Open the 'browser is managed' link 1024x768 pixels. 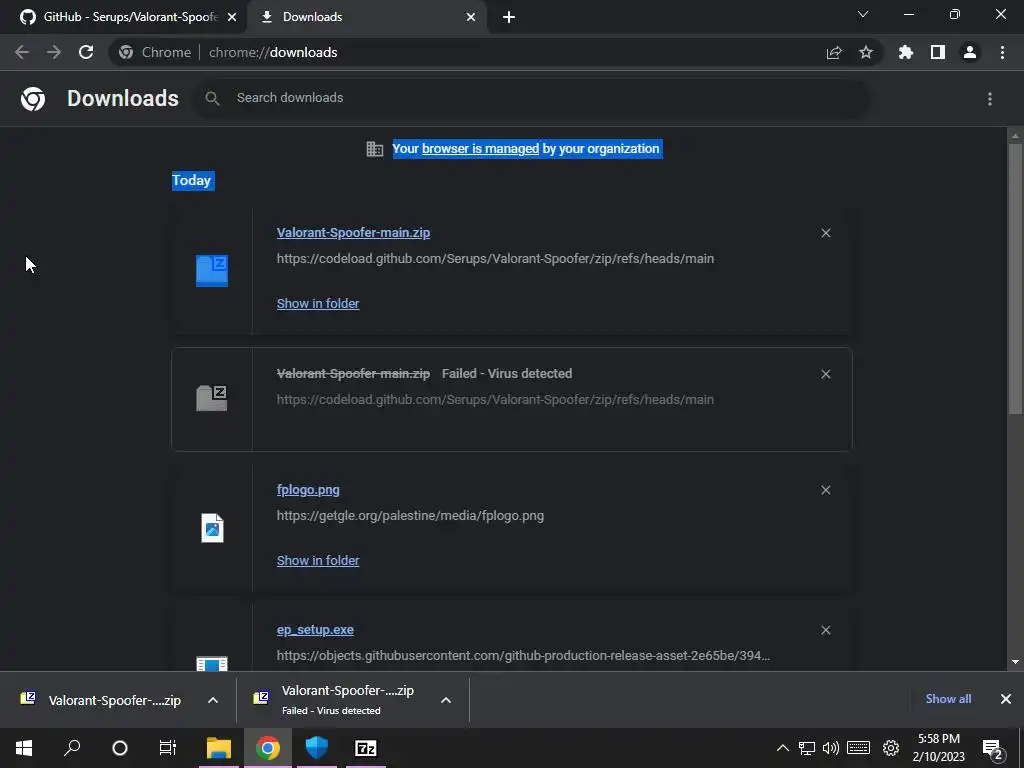[480, 149]
